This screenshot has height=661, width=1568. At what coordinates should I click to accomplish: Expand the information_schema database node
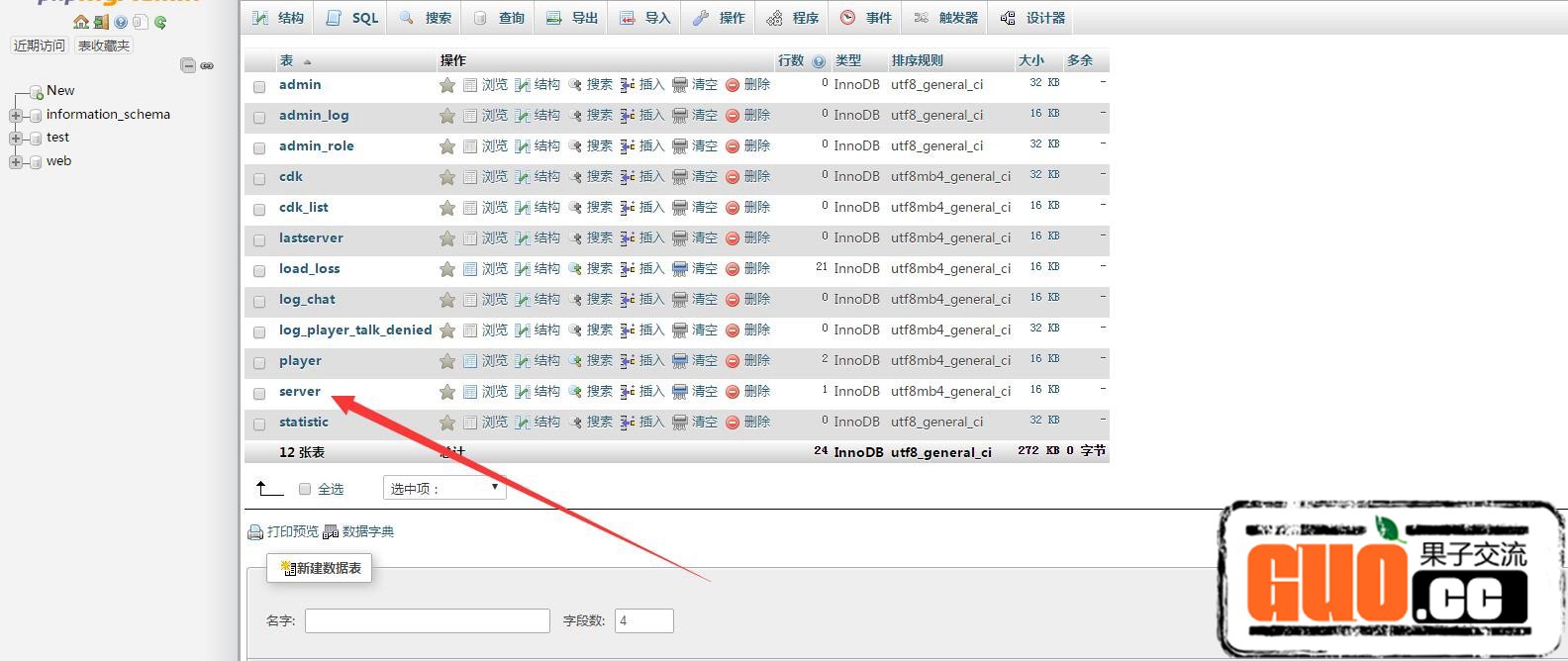(x=16, y=115)
